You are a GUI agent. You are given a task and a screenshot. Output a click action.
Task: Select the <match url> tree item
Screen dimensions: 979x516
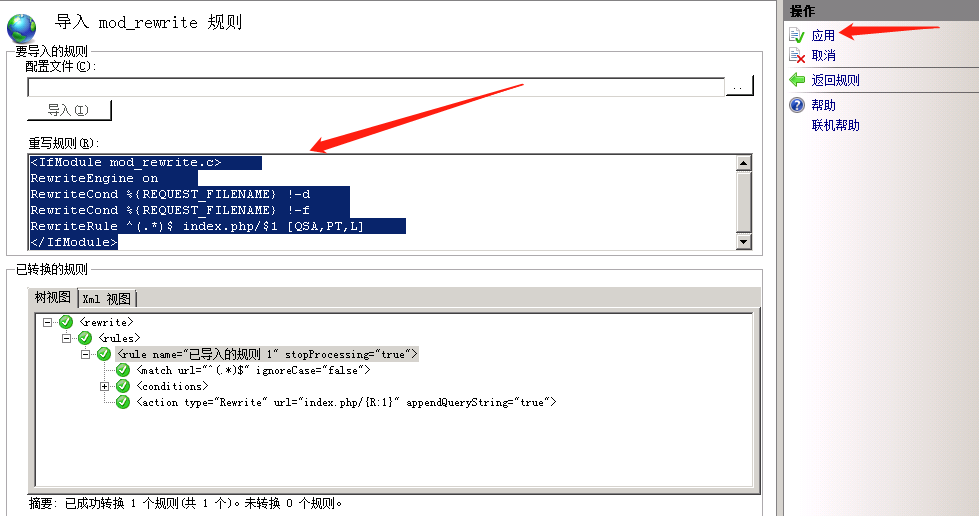tap(253, 370)
